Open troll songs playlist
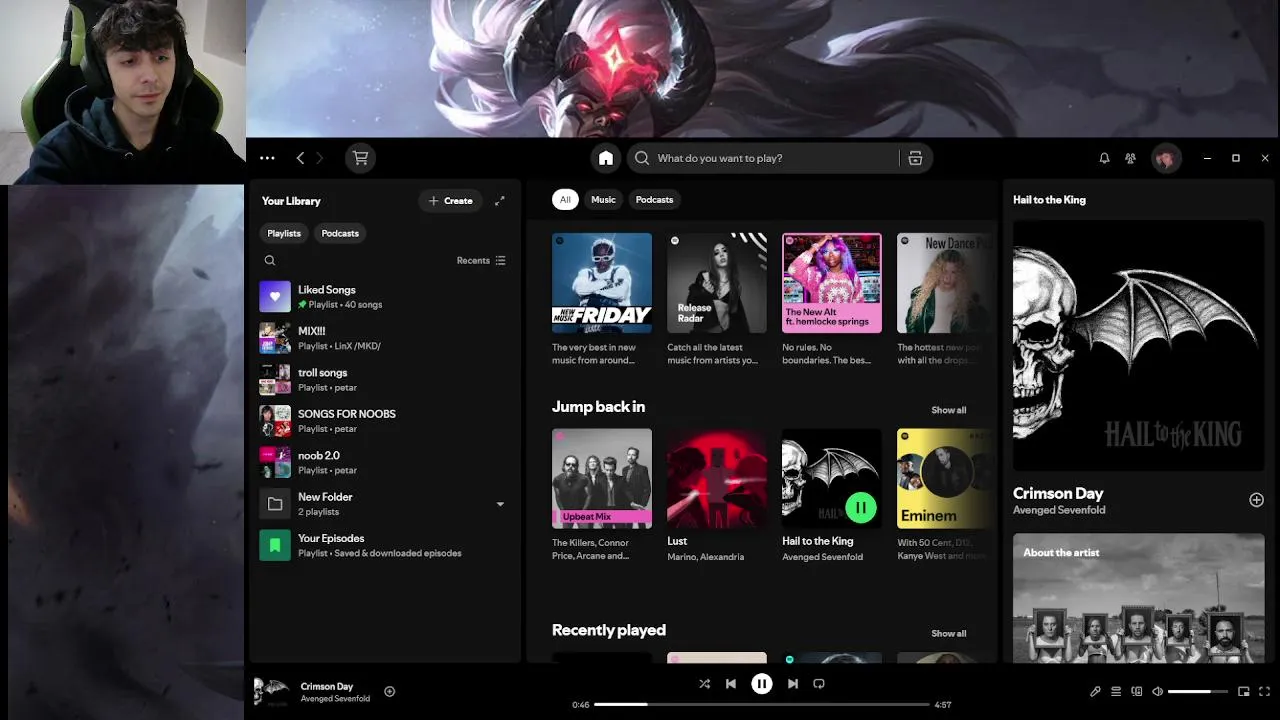The height and width of the screenshot is (720, 1280). [385, 380]
